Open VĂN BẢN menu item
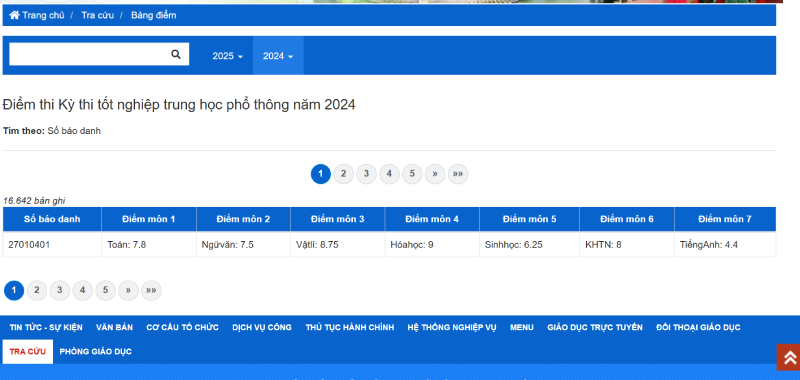Viewport: 800px width, 380px height. point(114,327)
